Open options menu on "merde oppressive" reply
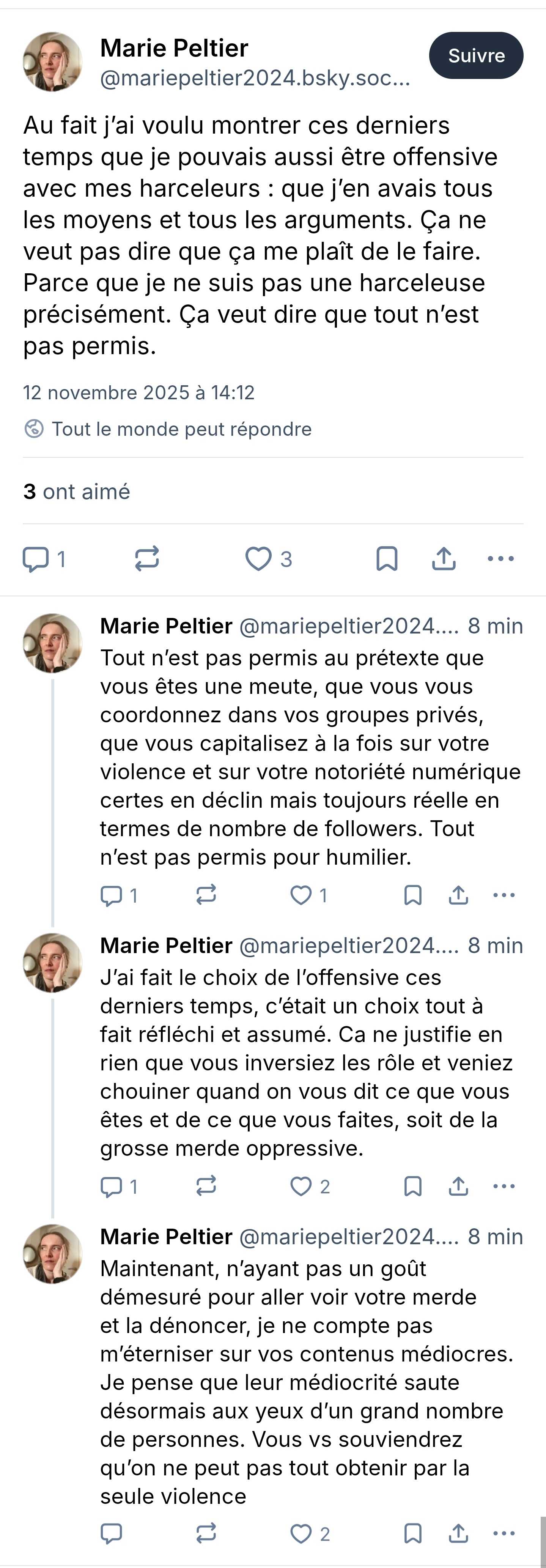The width and height of the screenshot is (546, 1568). (x=504, y=1187)
